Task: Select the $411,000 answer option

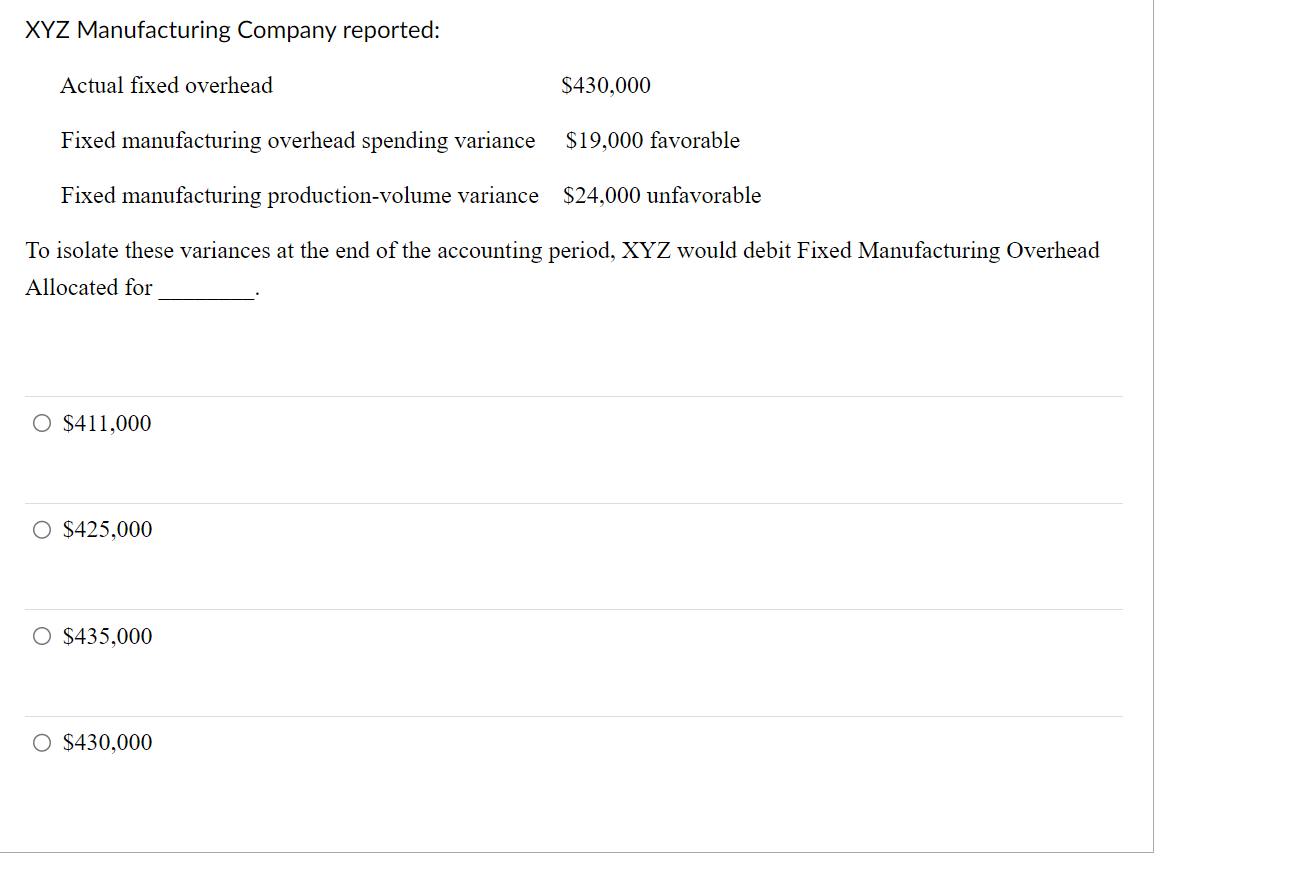Action: click(42, 423)
